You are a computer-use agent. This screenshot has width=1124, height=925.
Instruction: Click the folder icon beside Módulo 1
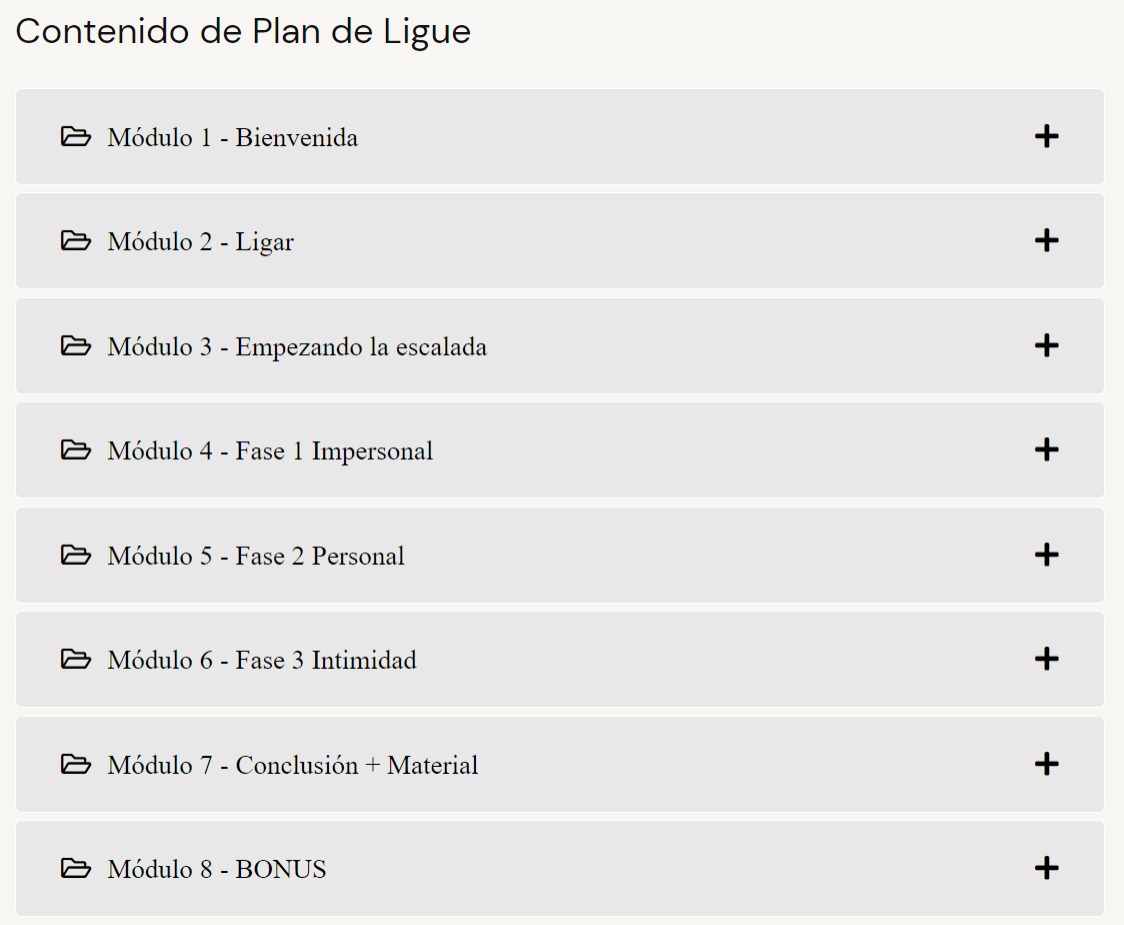[75, 136]
